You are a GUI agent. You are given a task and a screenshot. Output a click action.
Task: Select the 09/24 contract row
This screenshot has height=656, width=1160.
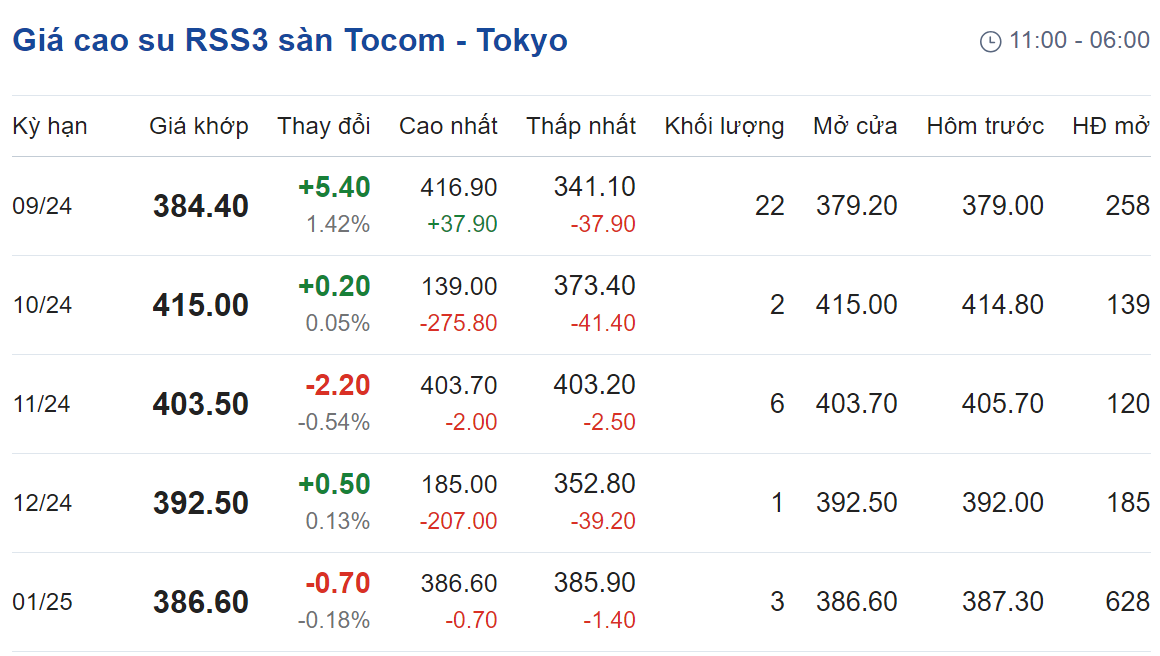coord(581,206)
